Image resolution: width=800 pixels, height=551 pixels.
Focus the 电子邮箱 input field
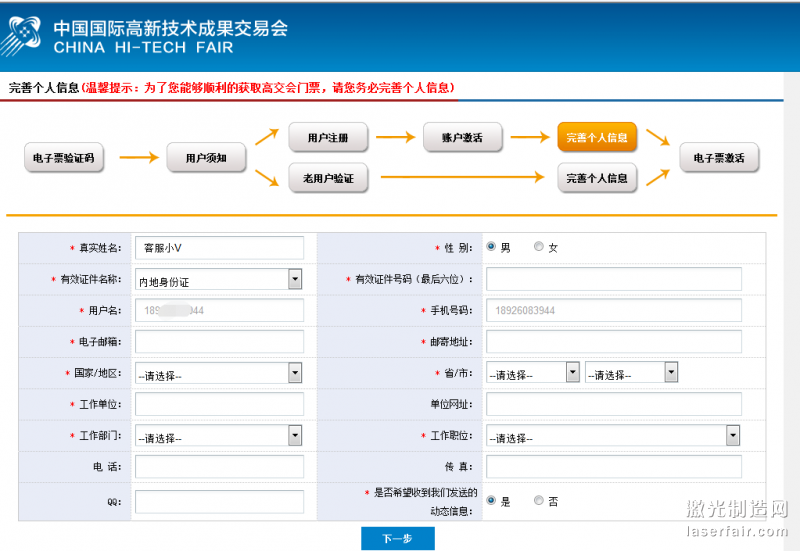pyautogui.click(x=219, y=342)
